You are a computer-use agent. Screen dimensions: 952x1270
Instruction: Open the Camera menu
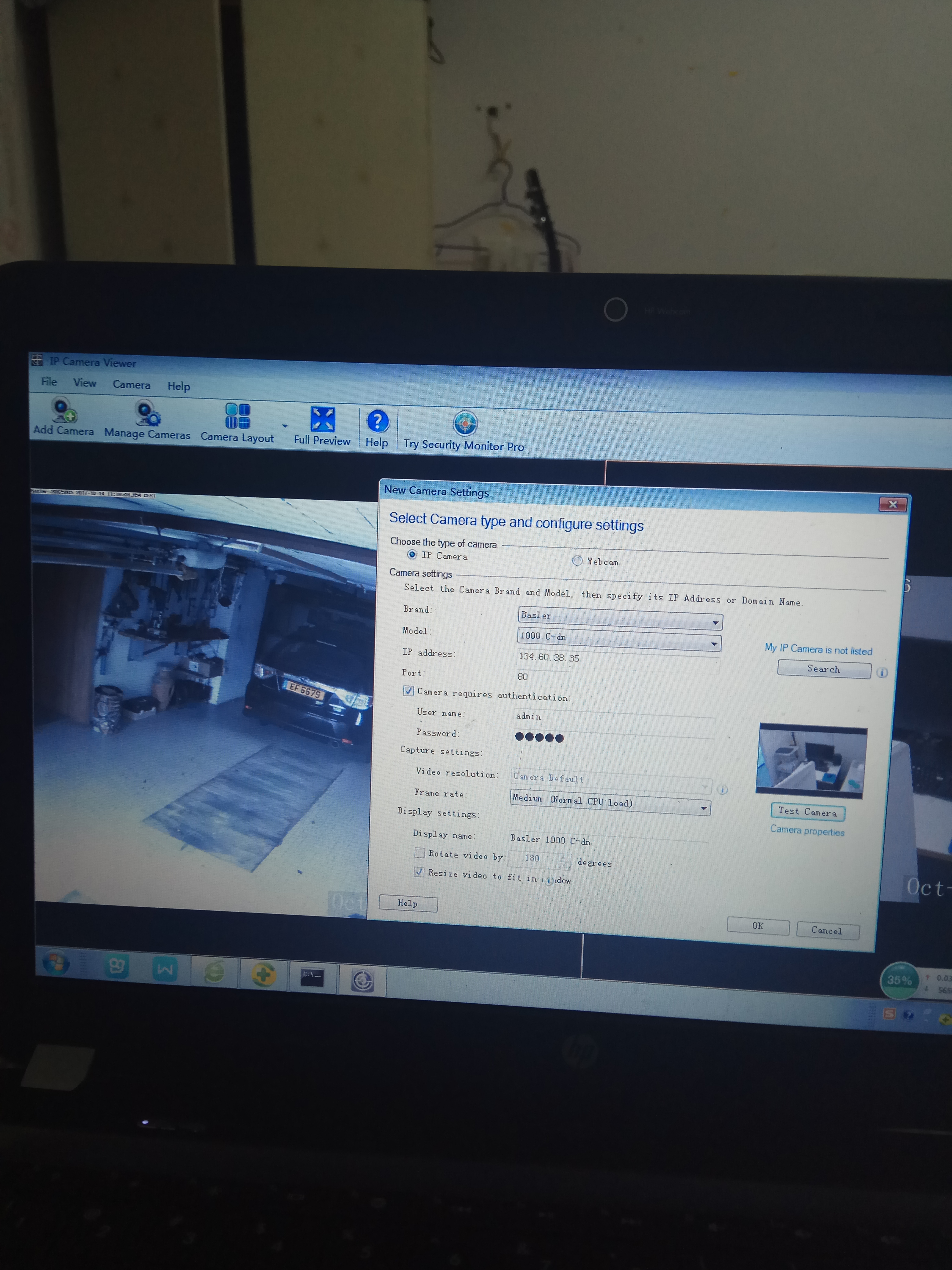(x=132, y=385)
